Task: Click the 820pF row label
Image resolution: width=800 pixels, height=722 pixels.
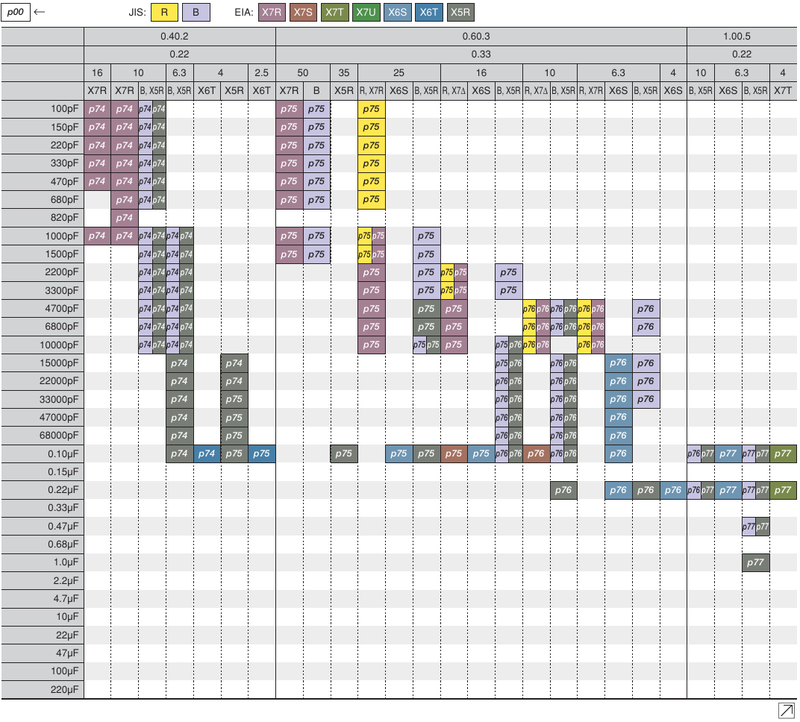Action: click(42, 218)
